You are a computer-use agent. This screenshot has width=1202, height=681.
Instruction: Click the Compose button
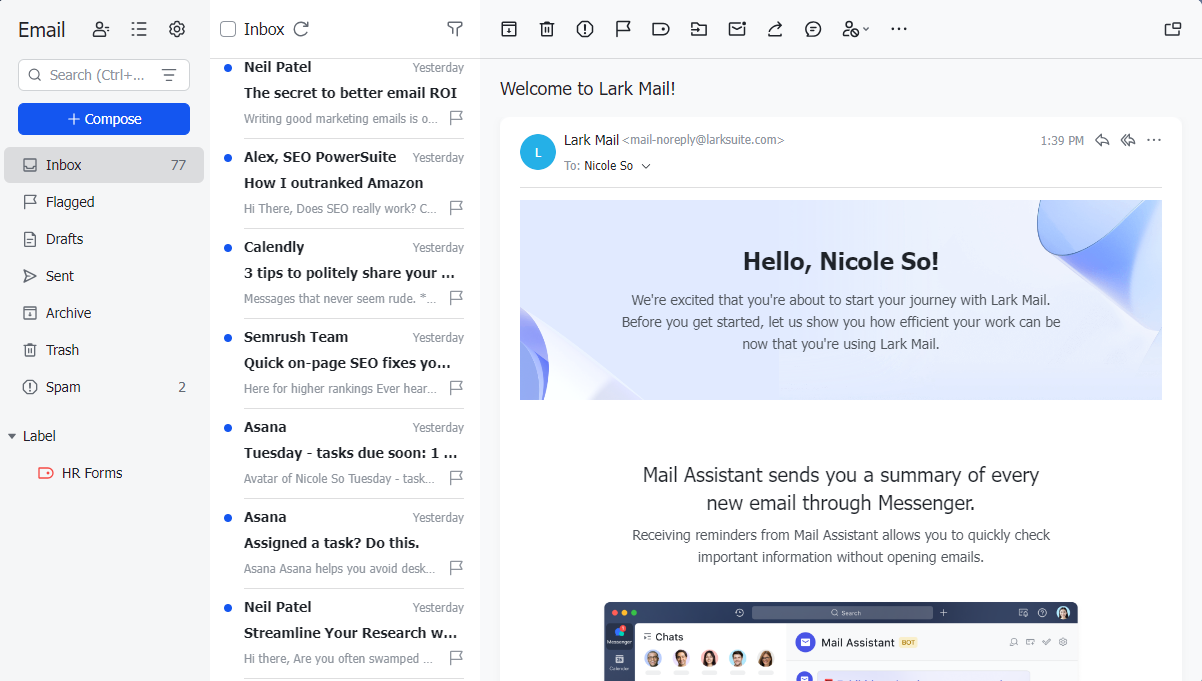click(104, 119)
